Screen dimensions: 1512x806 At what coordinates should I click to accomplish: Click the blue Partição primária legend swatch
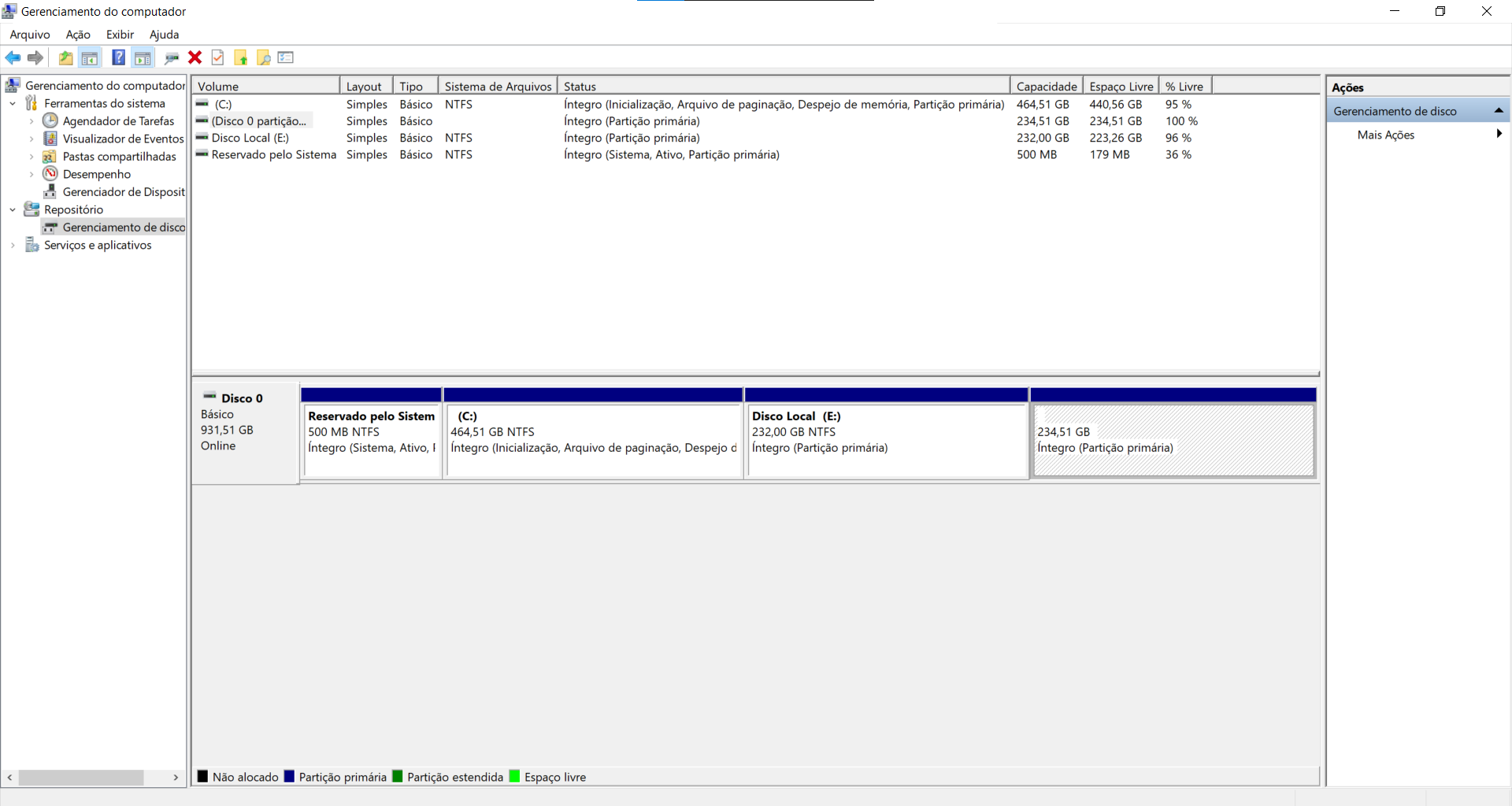[x=289, y=776]
